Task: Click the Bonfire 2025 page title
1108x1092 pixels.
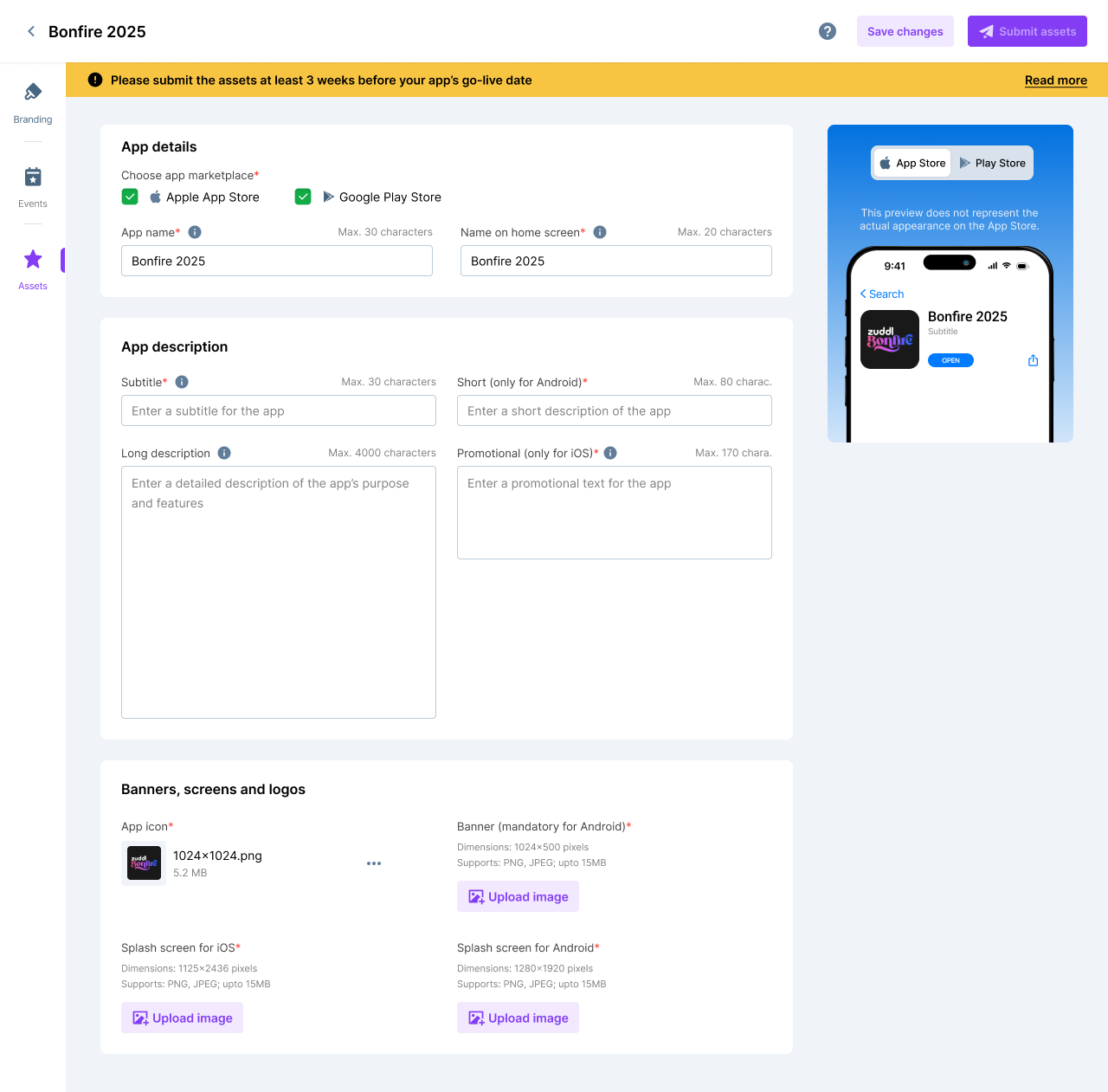Action: click(97, 31)
